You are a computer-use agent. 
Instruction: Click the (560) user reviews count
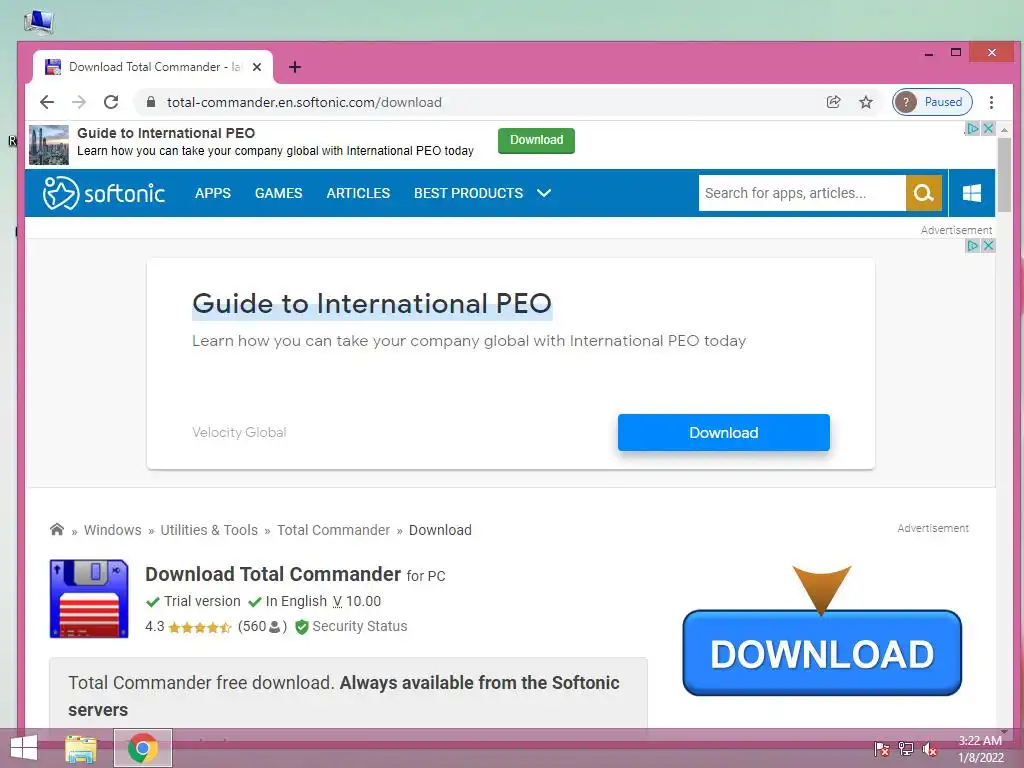coord(262,626)
